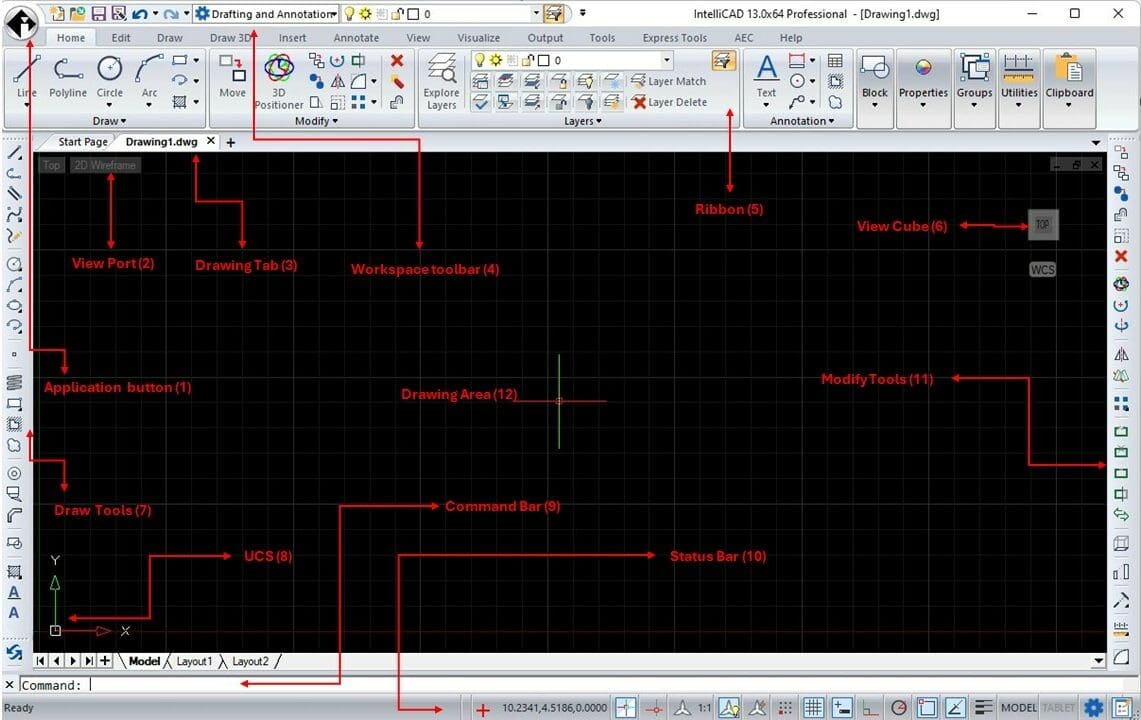Click the Save As icon in quick access toolbar
Viewport: 1141px width, 720px height.
pyautogui.click(x=119, y=14)
